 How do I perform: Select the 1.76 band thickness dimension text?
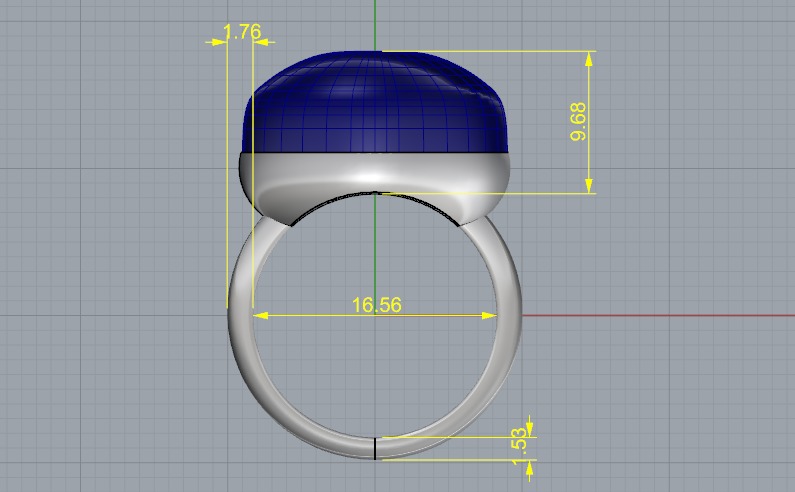tap(242, 32)
